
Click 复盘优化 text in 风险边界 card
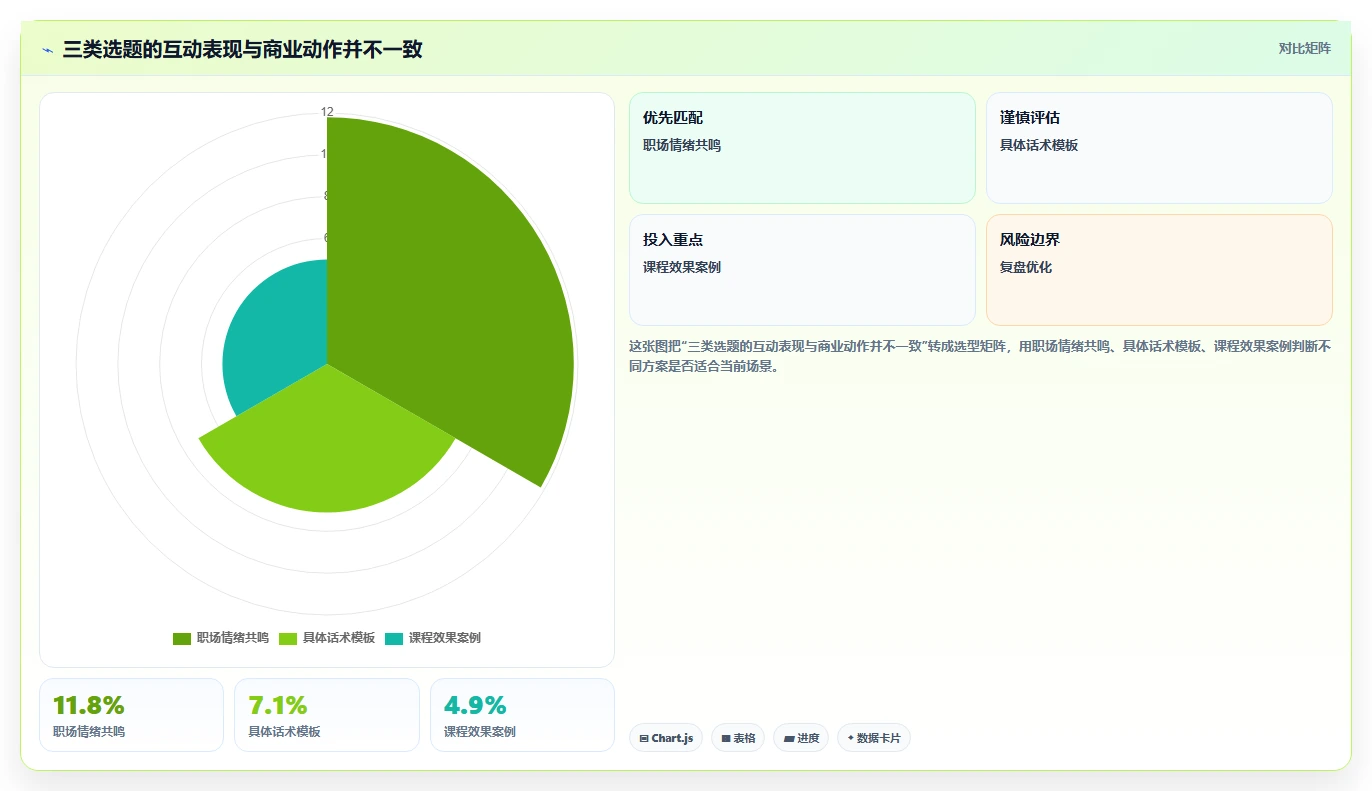pyautogui.click(x=1026, y=267)
